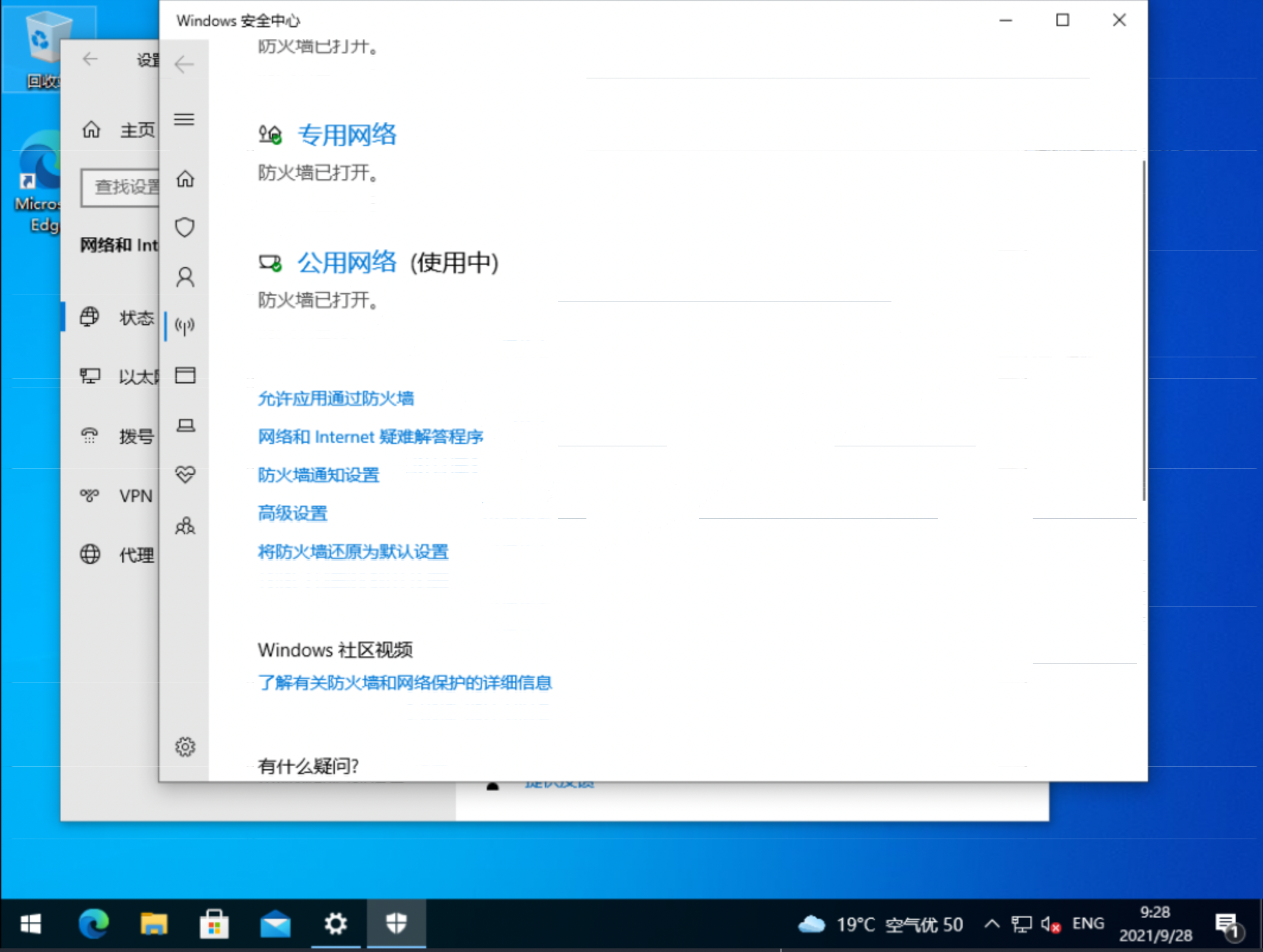Open 高级设置 link

(292, 513)
